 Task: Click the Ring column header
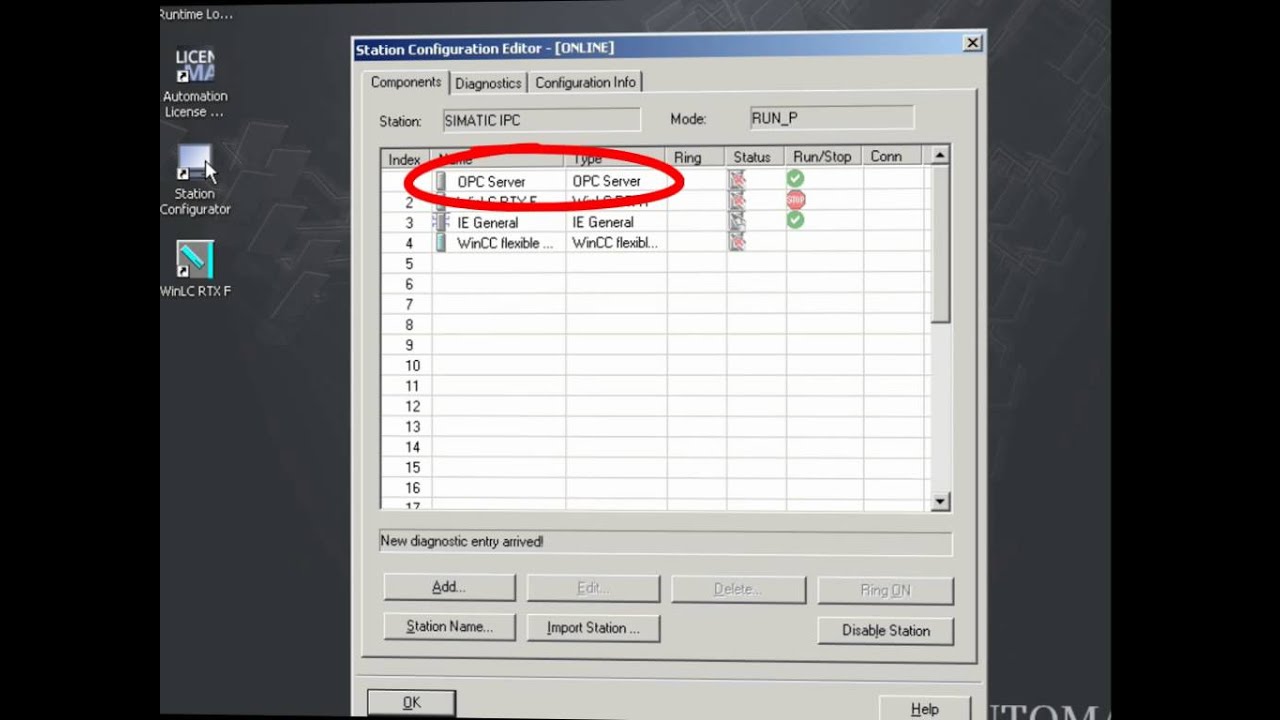(696, 158)
